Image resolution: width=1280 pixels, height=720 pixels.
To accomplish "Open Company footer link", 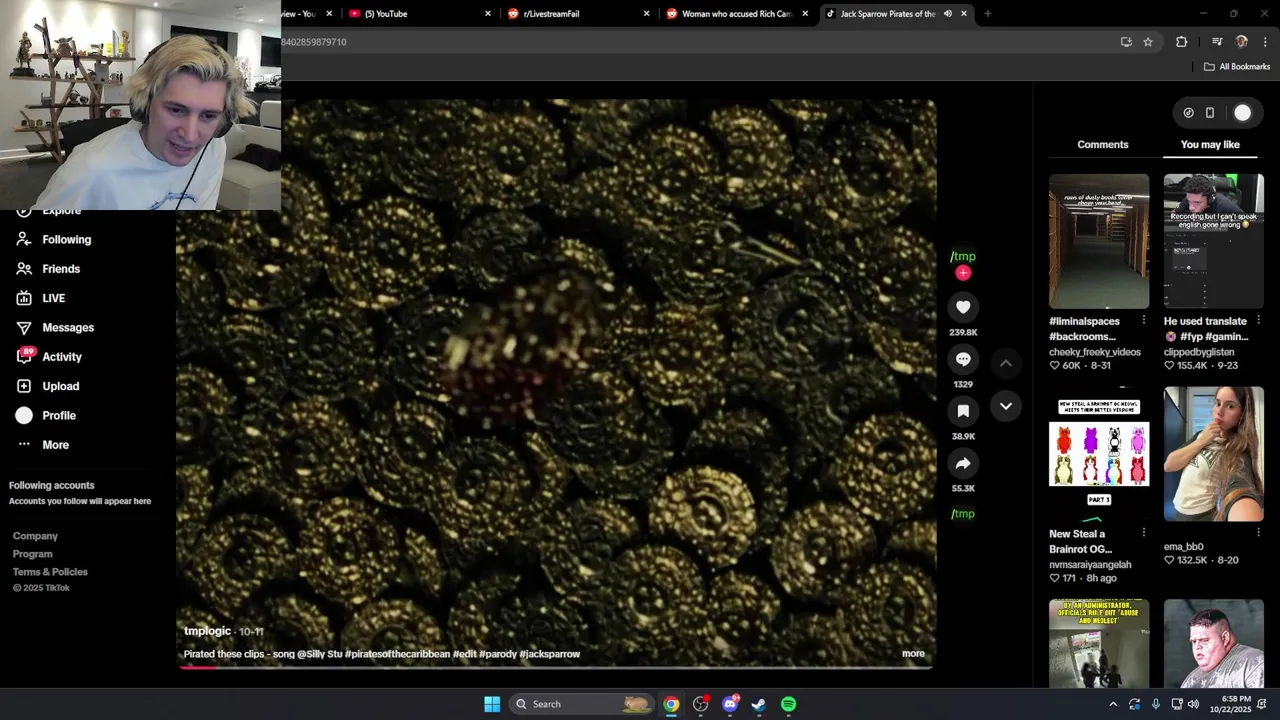I will tap(35, 536).
